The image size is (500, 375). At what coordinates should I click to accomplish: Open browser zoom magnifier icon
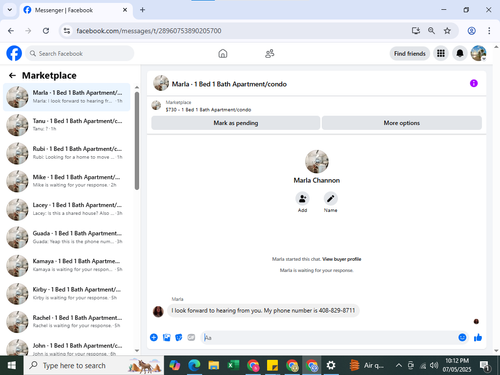coord(431,31)
